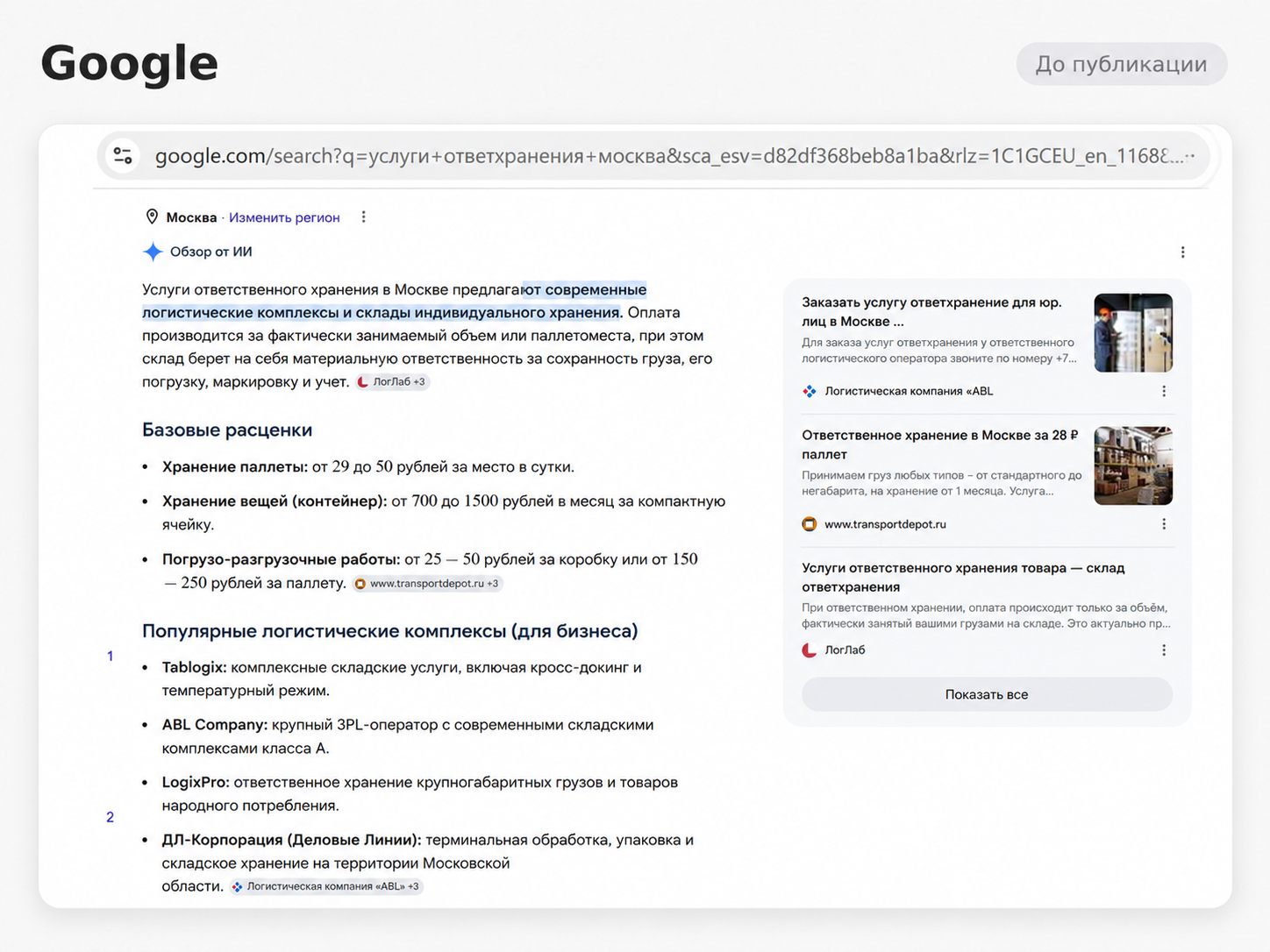This screenshot has width=1270, height=952.
Task: Expand www.transportdepot.ru +3 sources chip
Action: click(428, 583)
